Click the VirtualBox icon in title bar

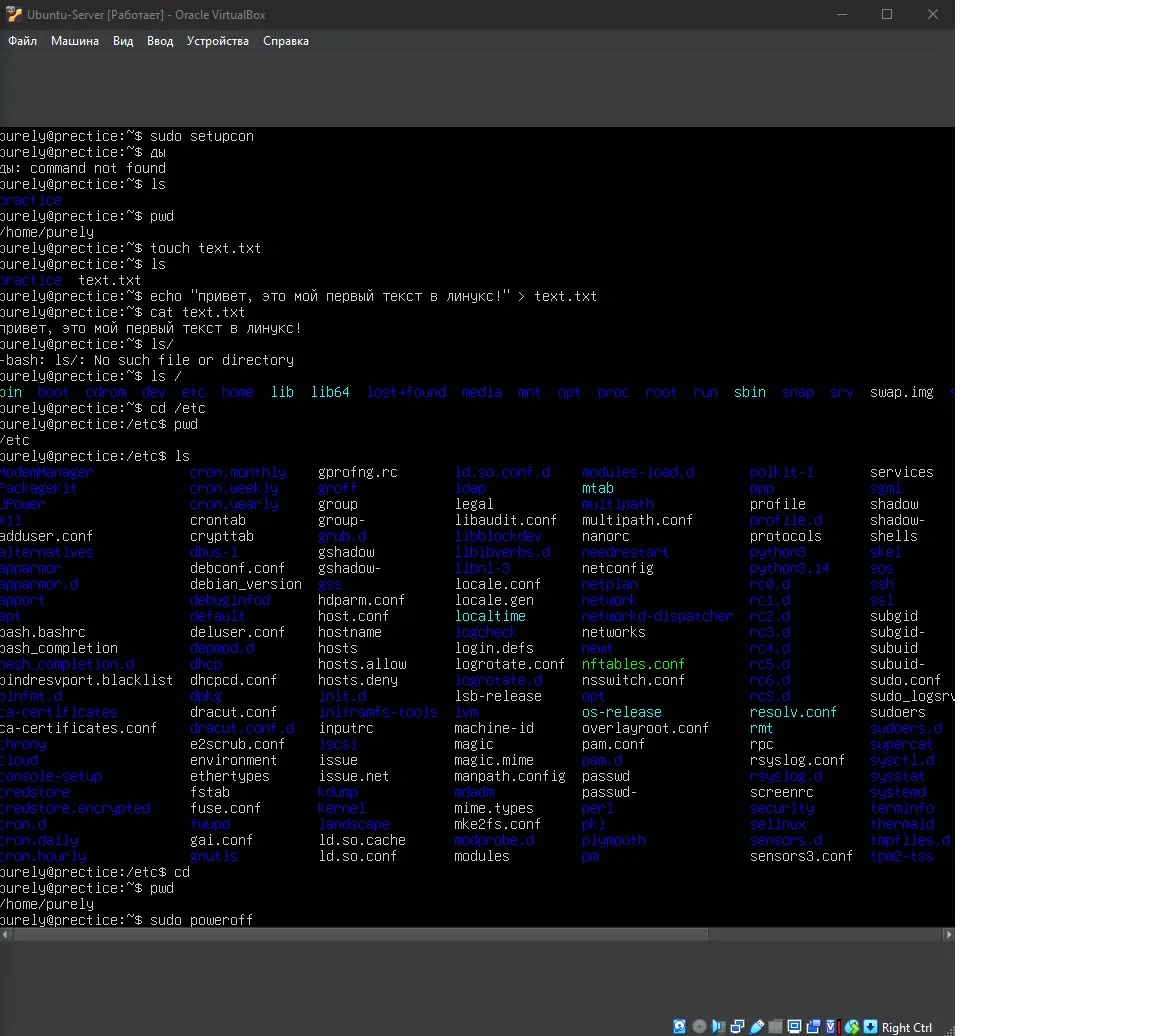coord(13,15)
